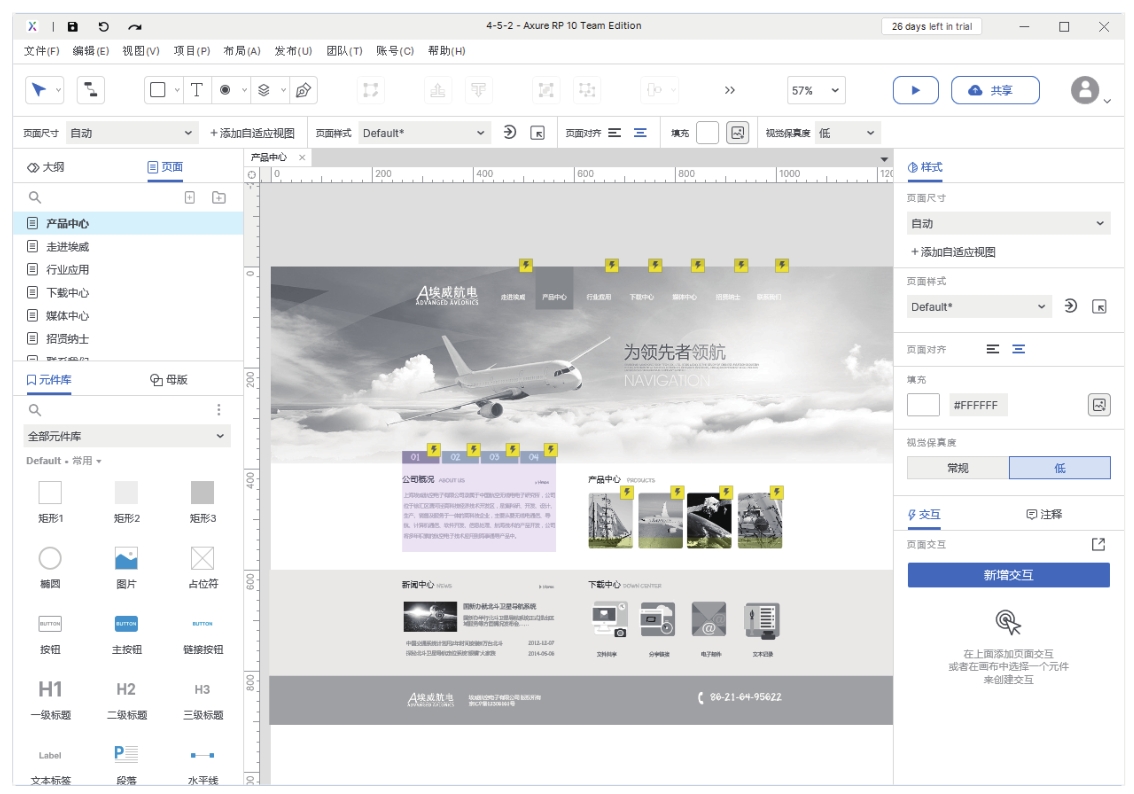1134x794 pixels.
Task: Set visual fidelity to 常规
Action: pyautogui.click(x=958, y=468)
